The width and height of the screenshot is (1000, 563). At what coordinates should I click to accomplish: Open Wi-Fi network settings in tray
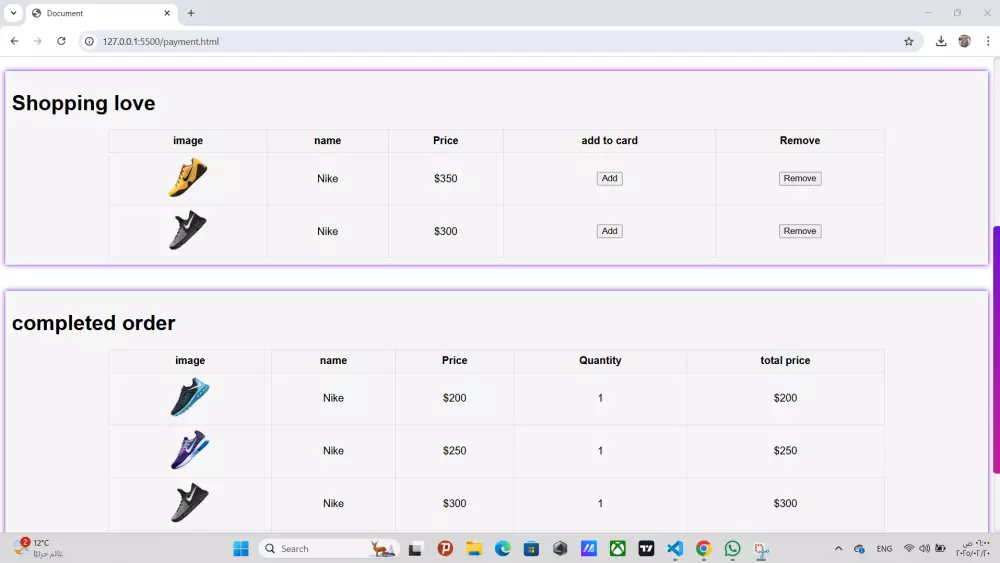coord(909,548)
